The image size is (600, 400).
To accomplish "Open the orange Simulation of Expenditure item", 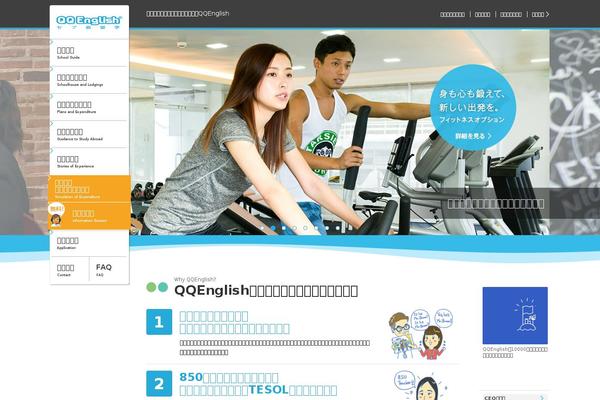I will 89,189.
